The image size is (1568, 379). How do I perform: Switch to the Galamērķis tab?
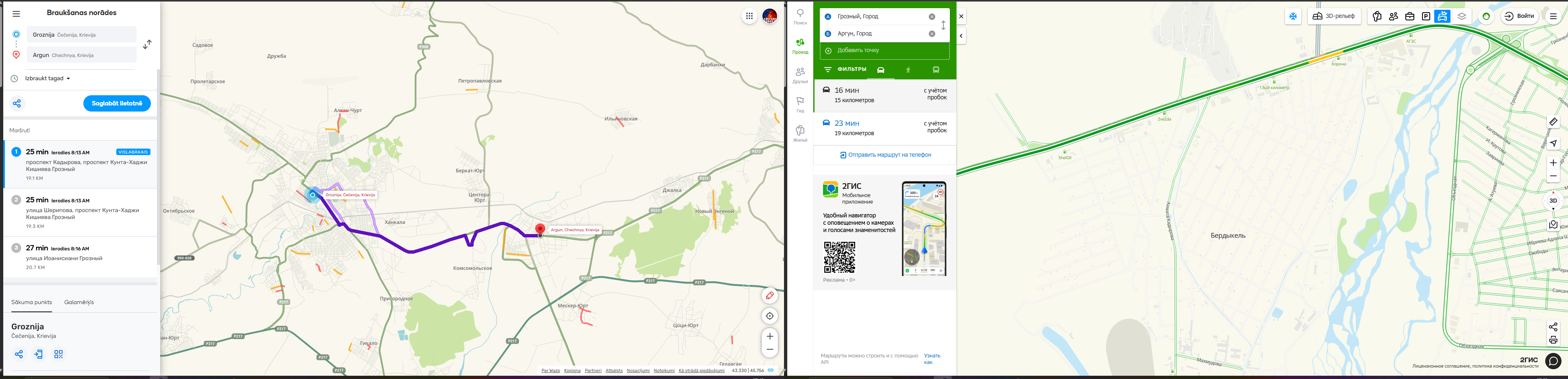tap(79, 302)
